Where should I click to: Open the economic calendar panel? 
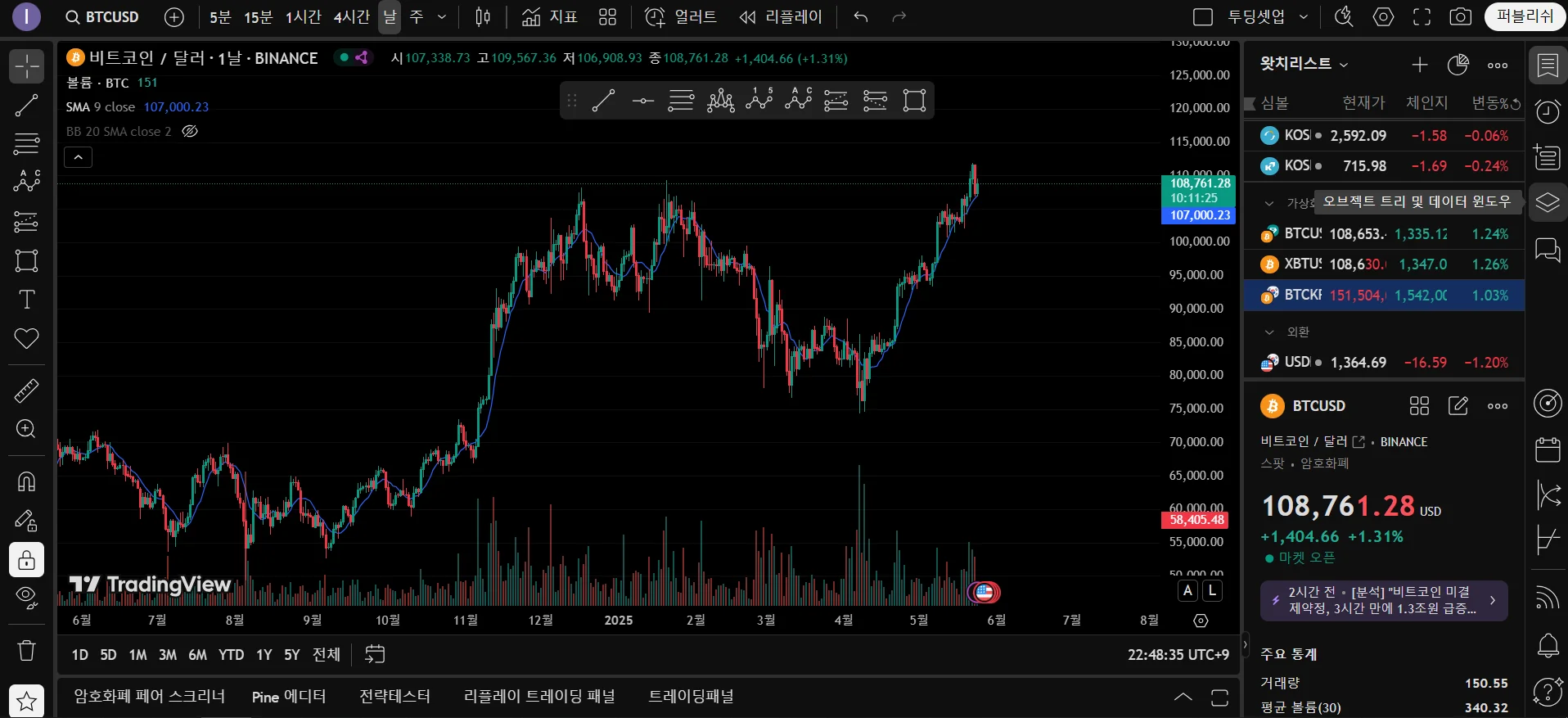1548,449
